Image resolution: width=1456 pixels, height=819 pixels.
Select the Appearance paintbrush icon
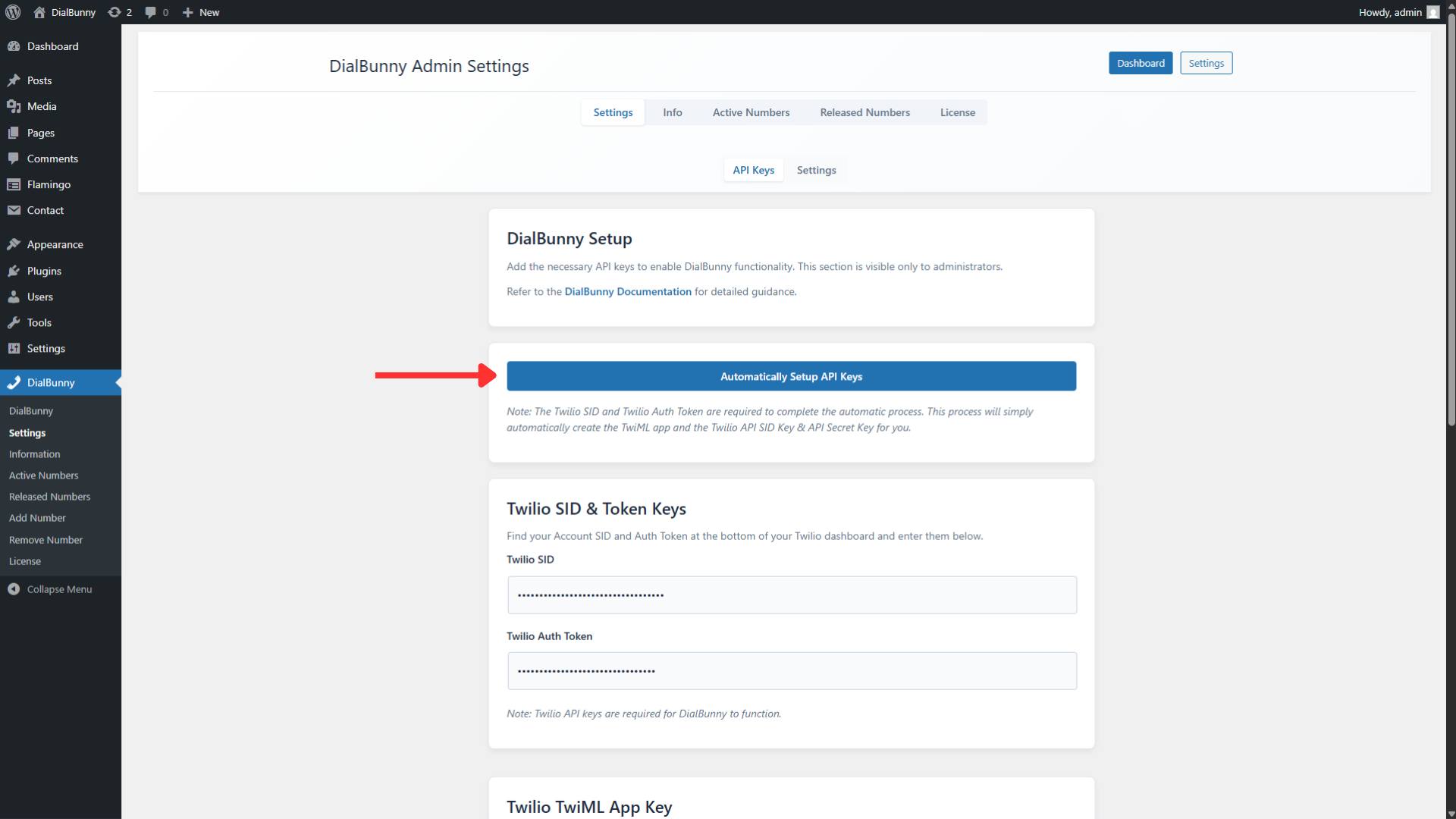tap(14, 244)
